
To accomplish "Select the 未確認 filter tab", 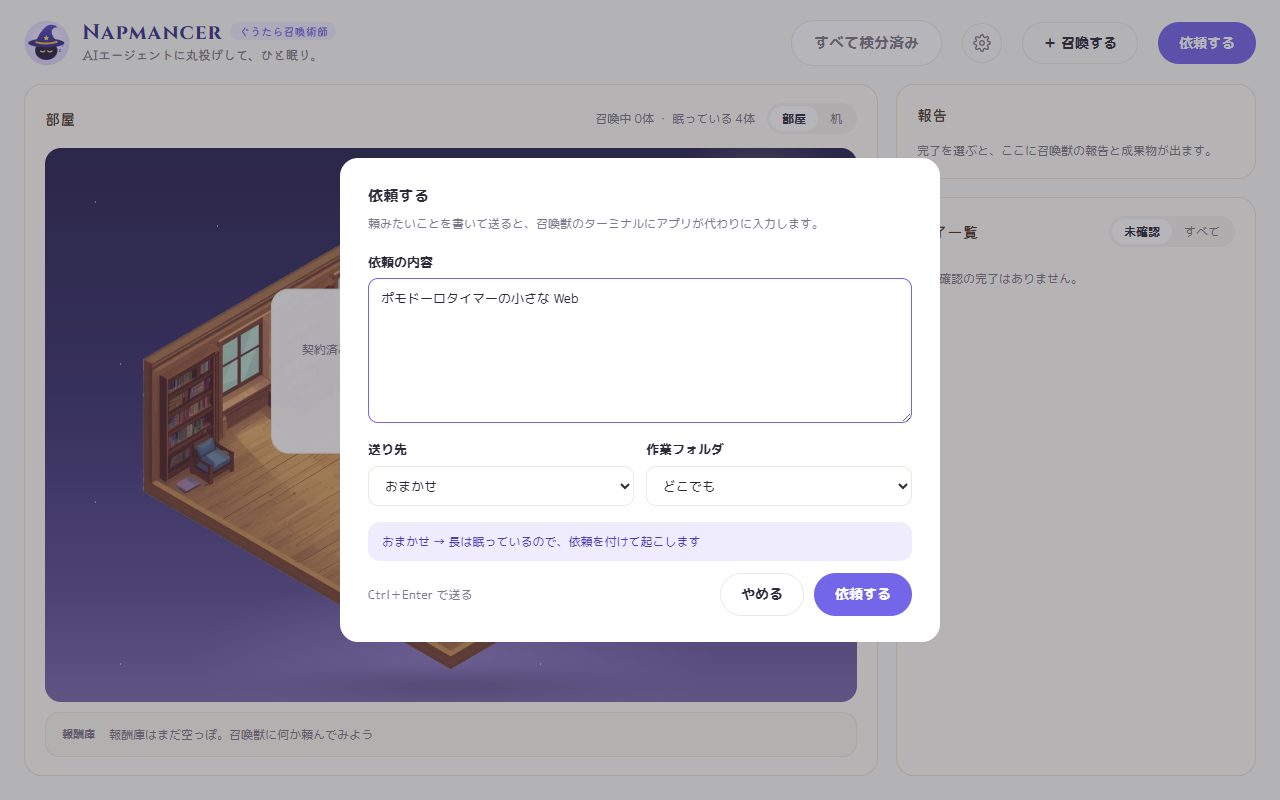I will coord(1142,231).
